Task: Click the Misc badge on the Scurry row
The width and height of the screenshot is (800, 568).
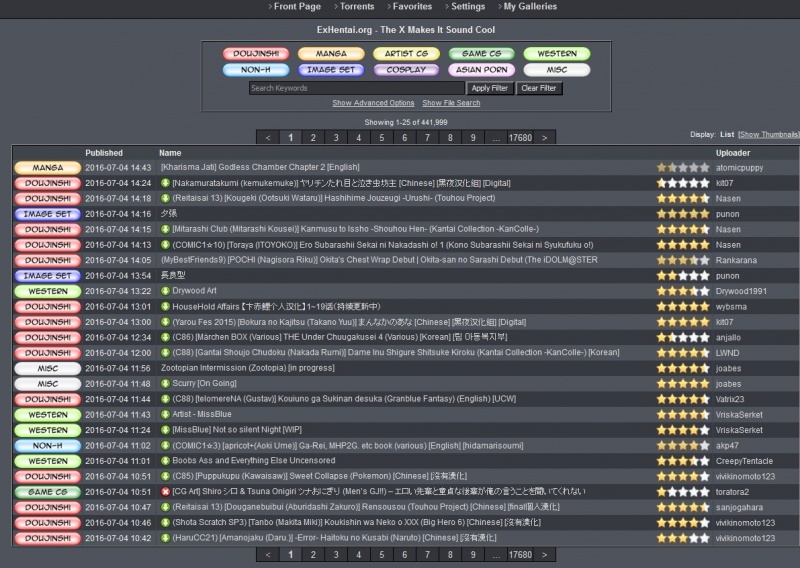Action: click(47, 384)
